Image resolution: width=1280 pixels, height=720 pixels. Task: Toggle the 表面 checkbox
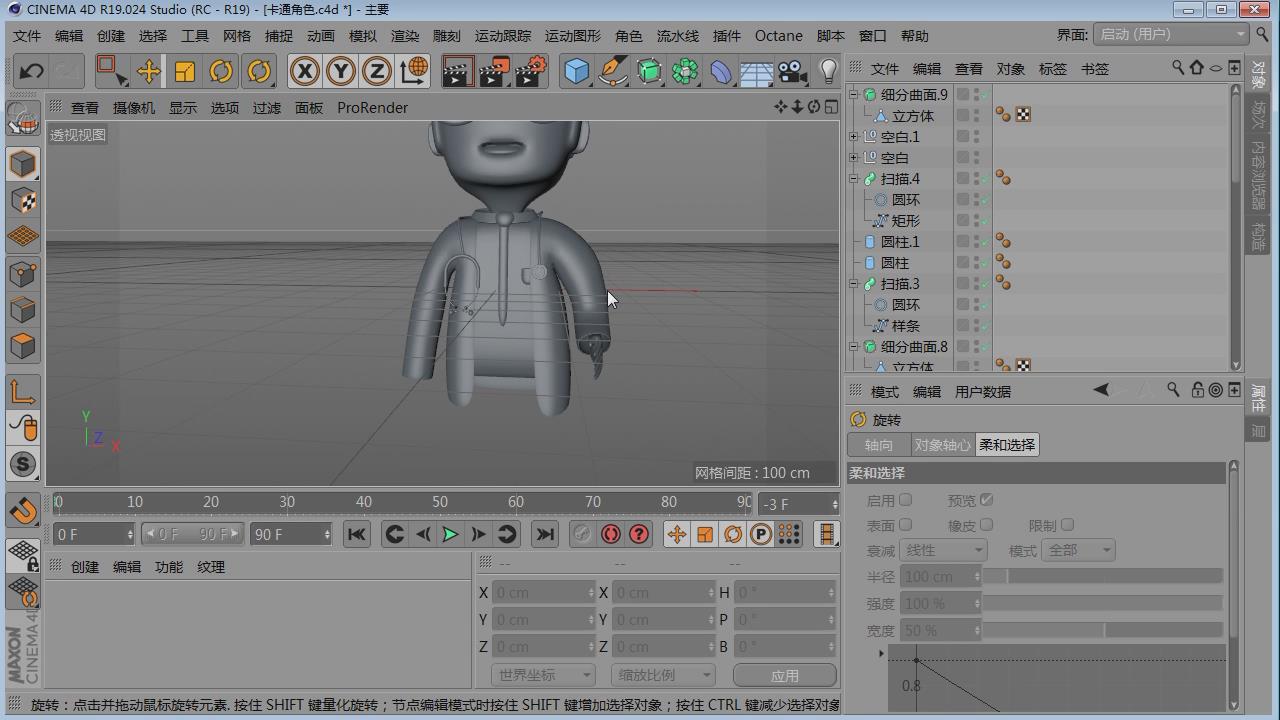click(x=905, y=525)
